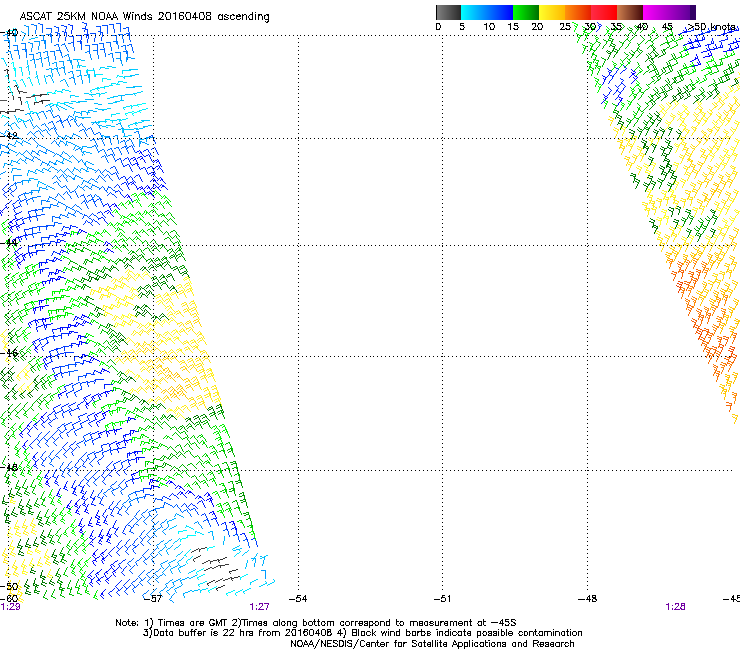This screenshot has width=740, height=650.
Task: Click the latitude label '-42'
Action: [x=9, y=136]
